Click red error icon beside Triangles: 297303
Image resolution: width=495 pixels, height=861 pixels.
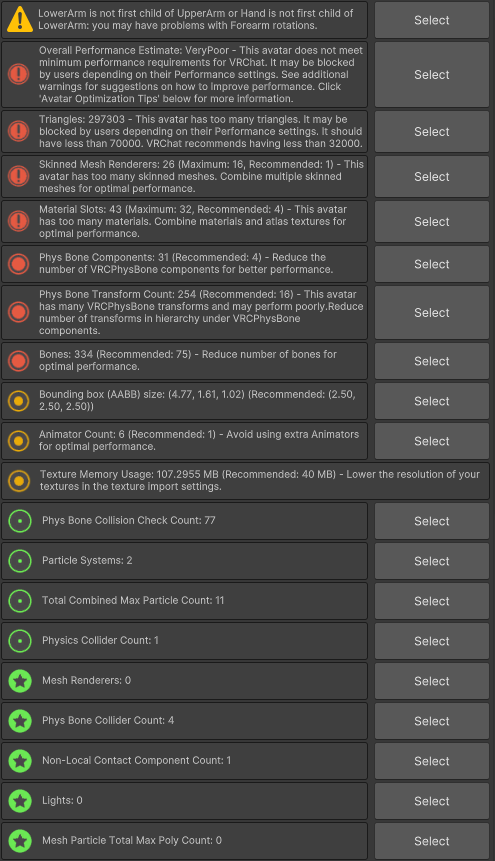coord(19,132)
